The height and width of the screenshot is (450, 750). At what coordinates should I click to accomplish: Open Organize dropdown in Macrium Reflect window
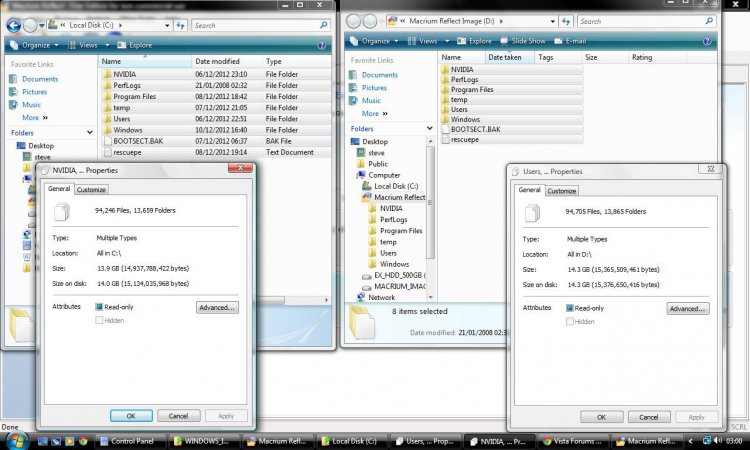[374, 41]
